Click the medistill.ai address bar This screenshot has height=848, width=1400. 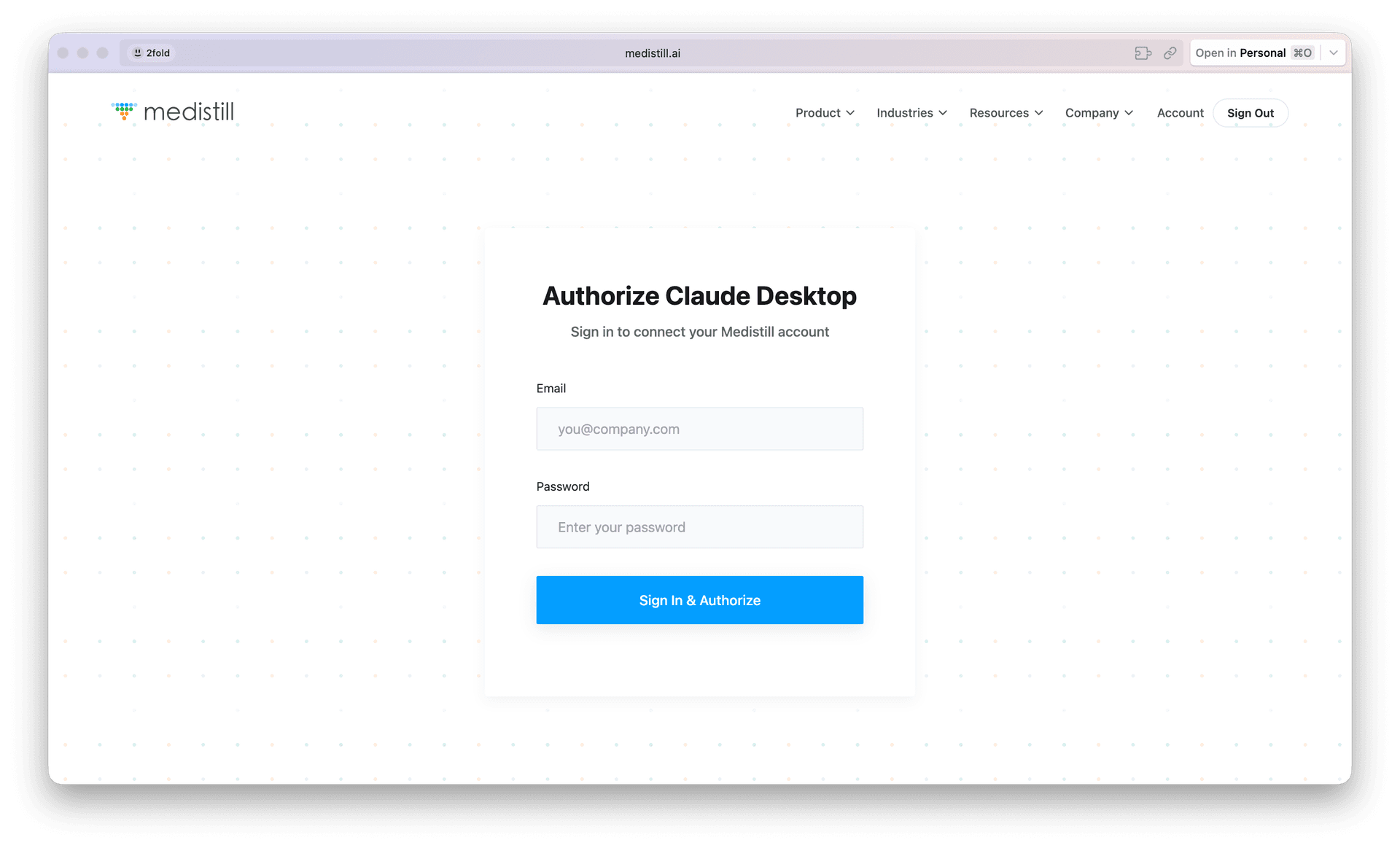(x=652, y=52)
